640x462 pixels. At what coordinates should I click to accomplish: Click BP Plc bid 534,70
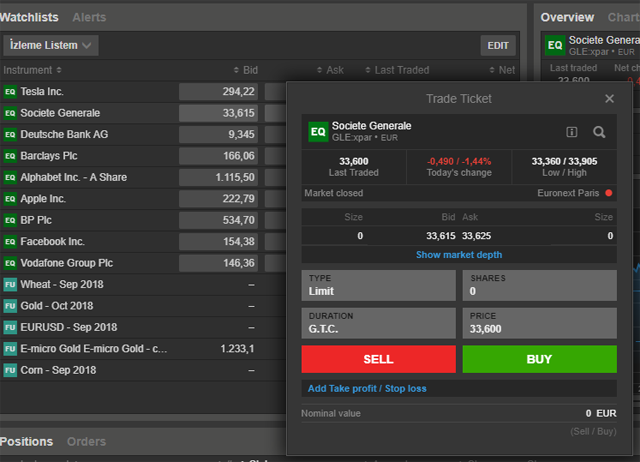click(218, 220)
